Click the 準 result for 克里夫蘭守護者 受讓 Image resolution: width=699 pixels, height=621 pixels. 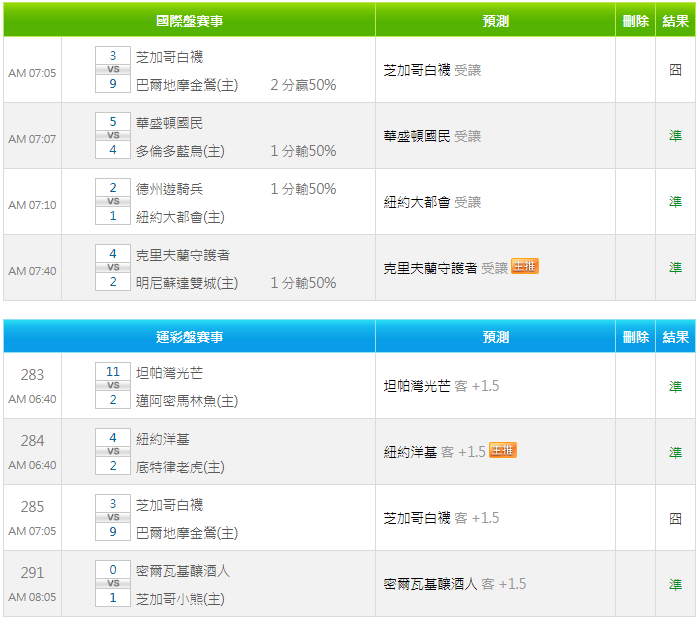(x=675, y=268)
